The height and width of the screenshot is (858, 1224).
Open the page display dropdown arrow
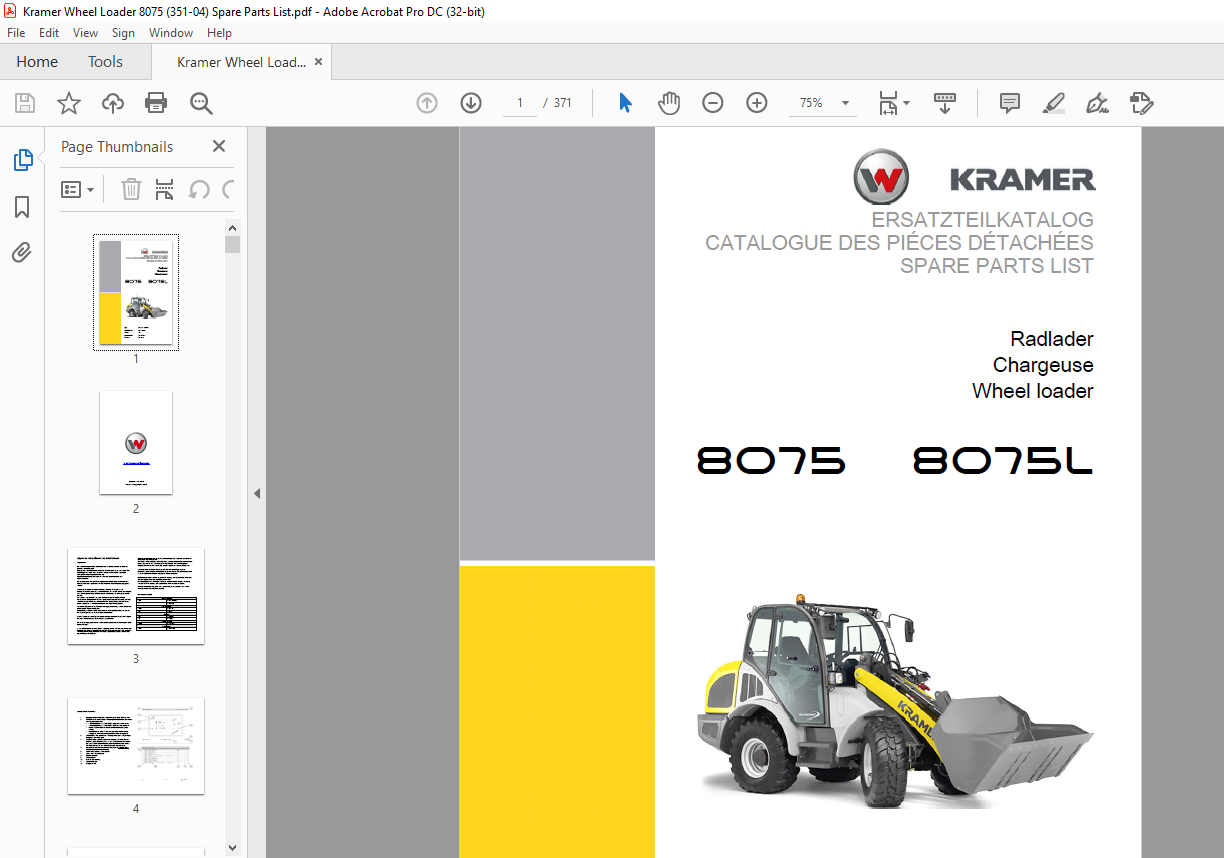click(x=906, y=103)
